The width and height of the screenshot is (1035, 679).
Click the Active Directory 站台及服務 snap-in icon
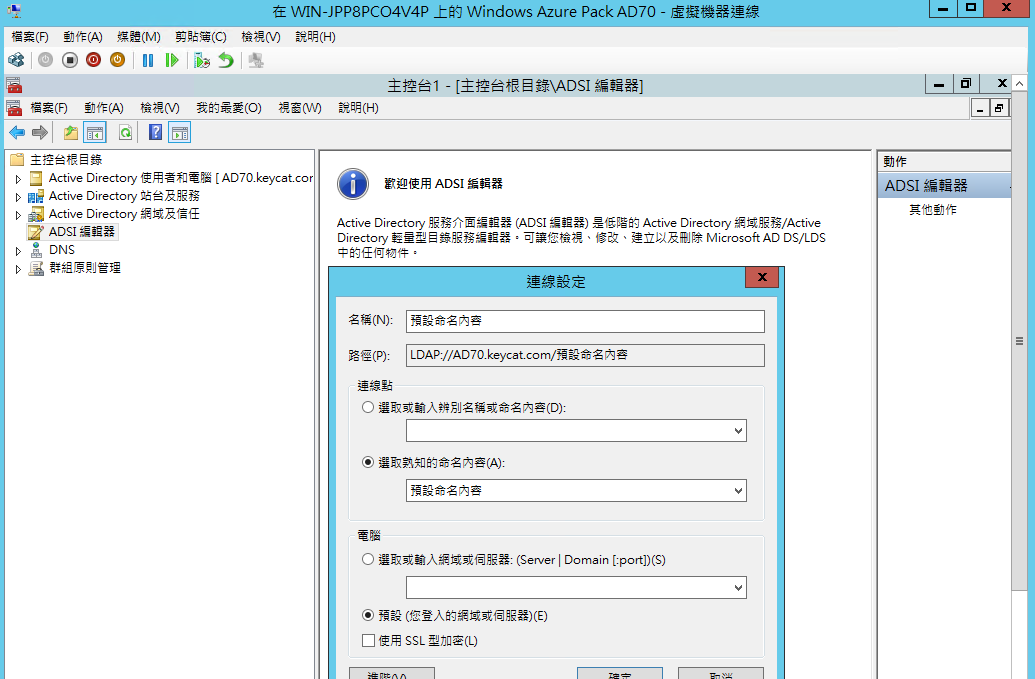click(36, 196)
